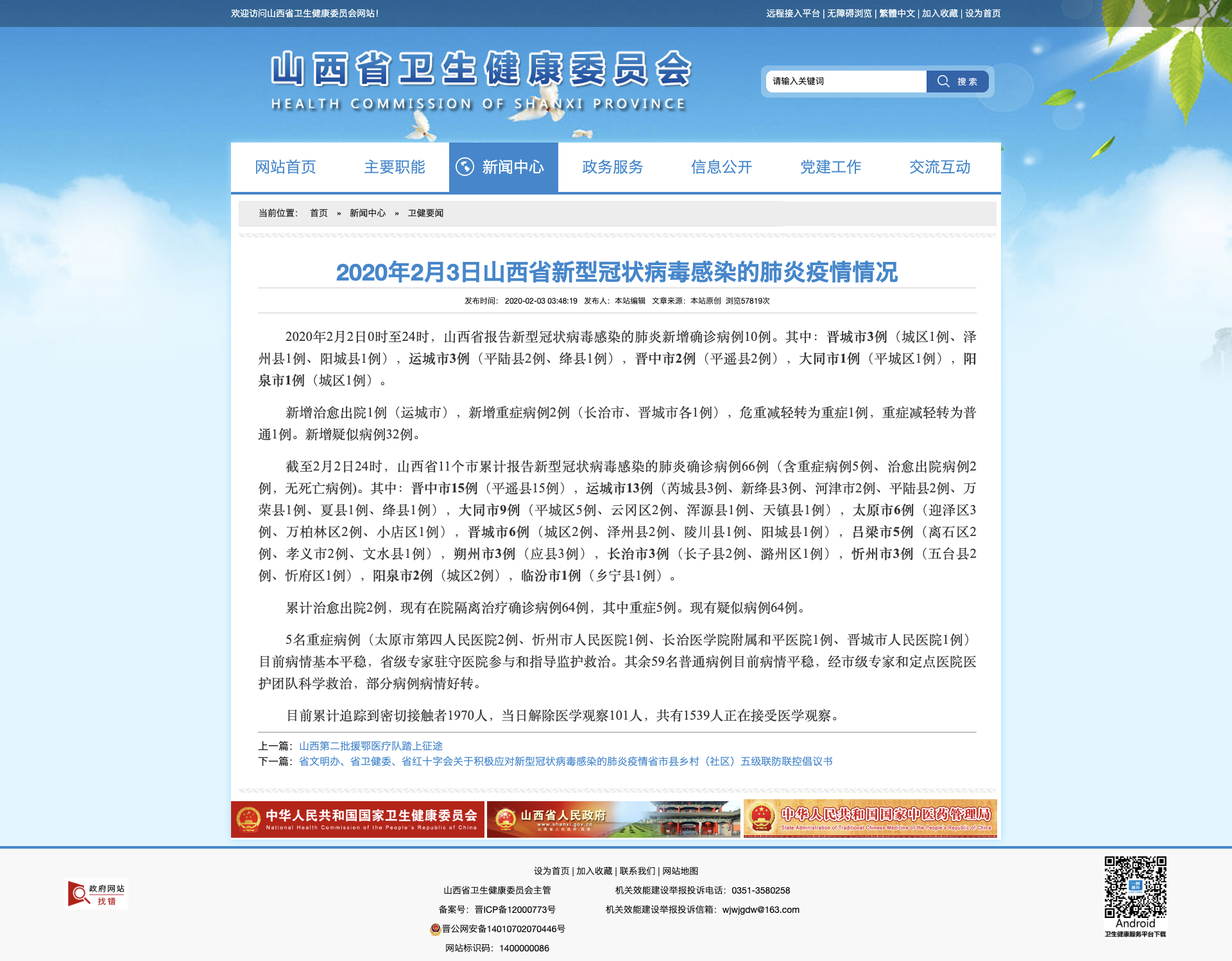Click publish time 2020-02-03 03:48:19
This screenshot has width=1232, height=961.
(541, 300)
